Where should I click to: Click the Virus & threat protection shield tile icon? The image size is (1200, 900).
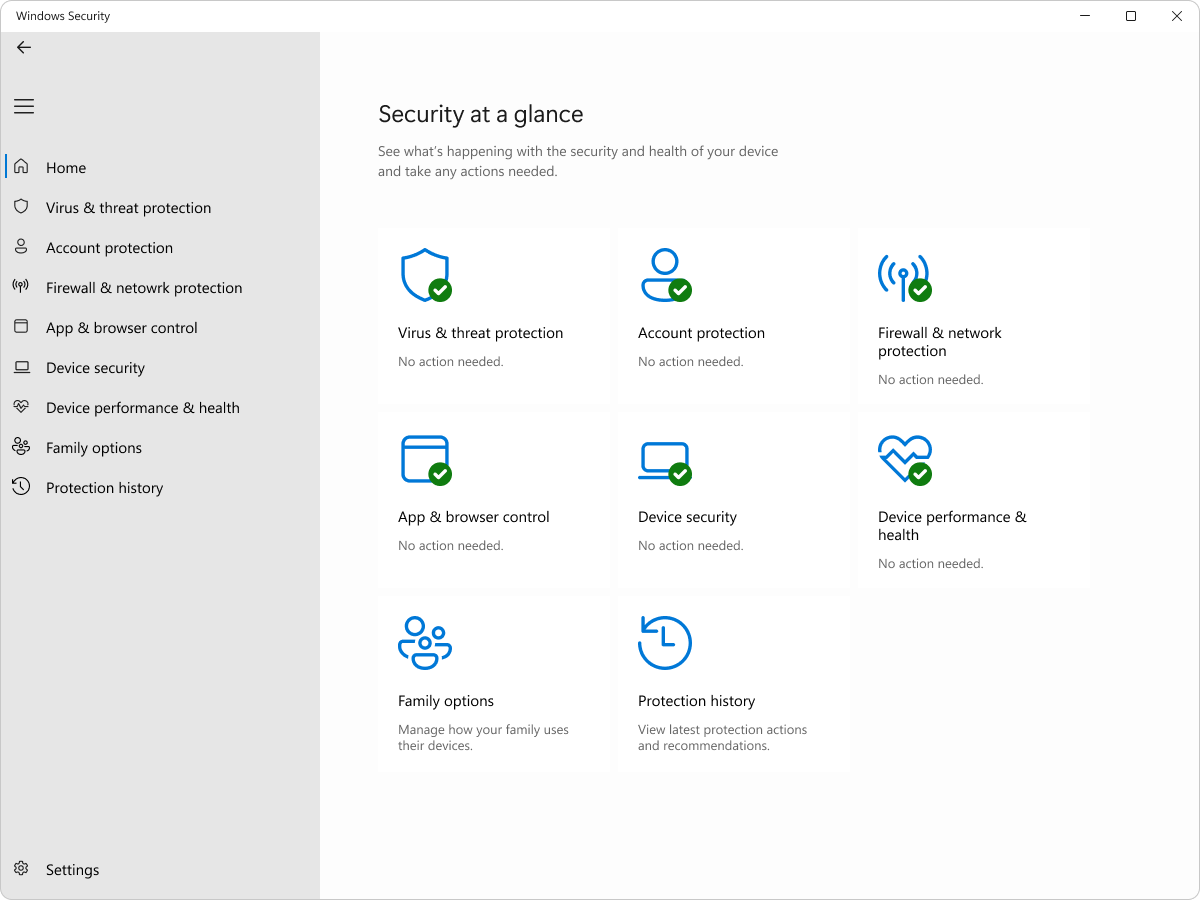pos(424,276)
